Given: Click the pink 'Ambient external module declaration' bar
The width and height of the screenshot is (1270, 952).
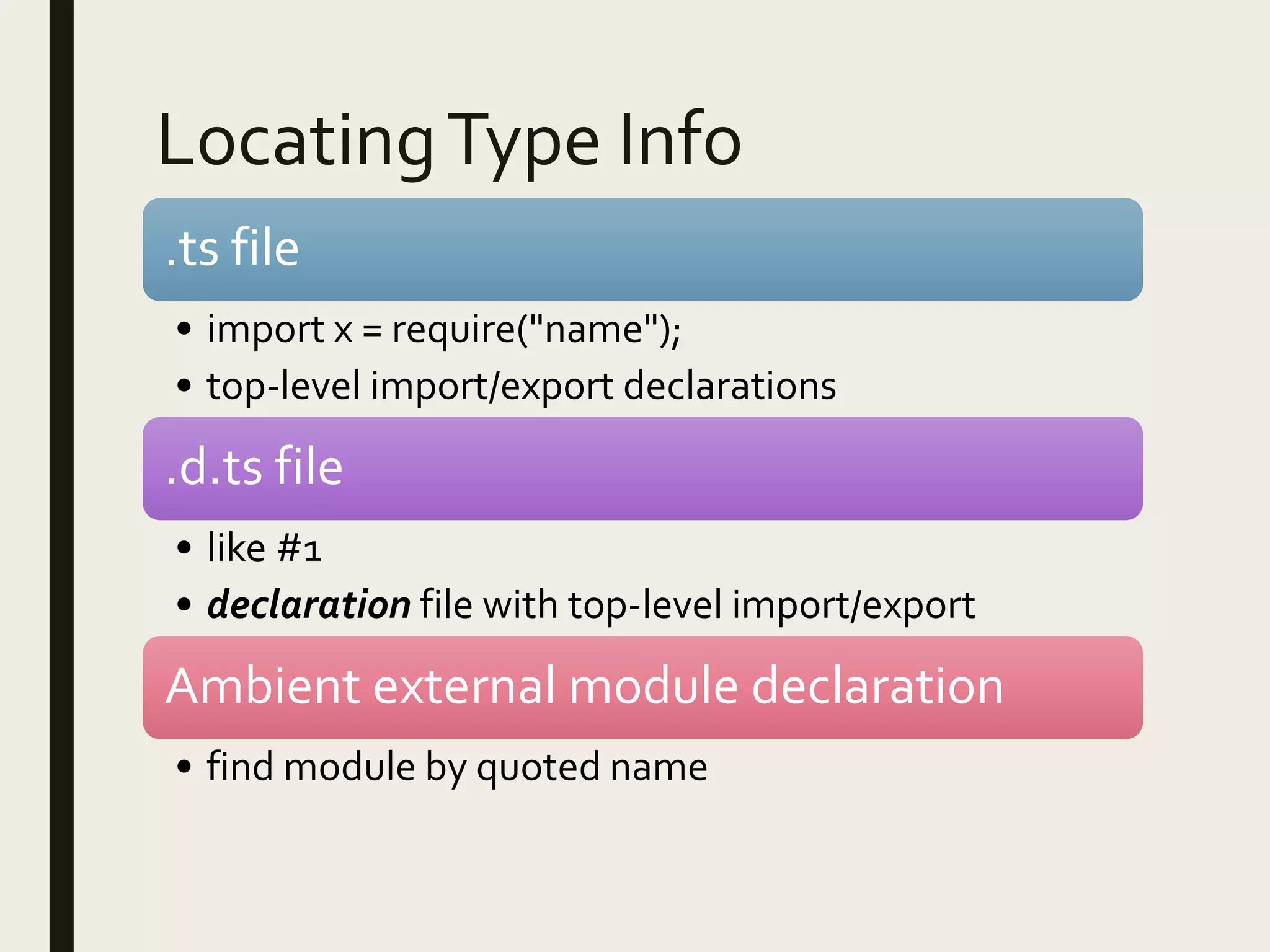Looking at the screenshot, I should coord(642,687).
